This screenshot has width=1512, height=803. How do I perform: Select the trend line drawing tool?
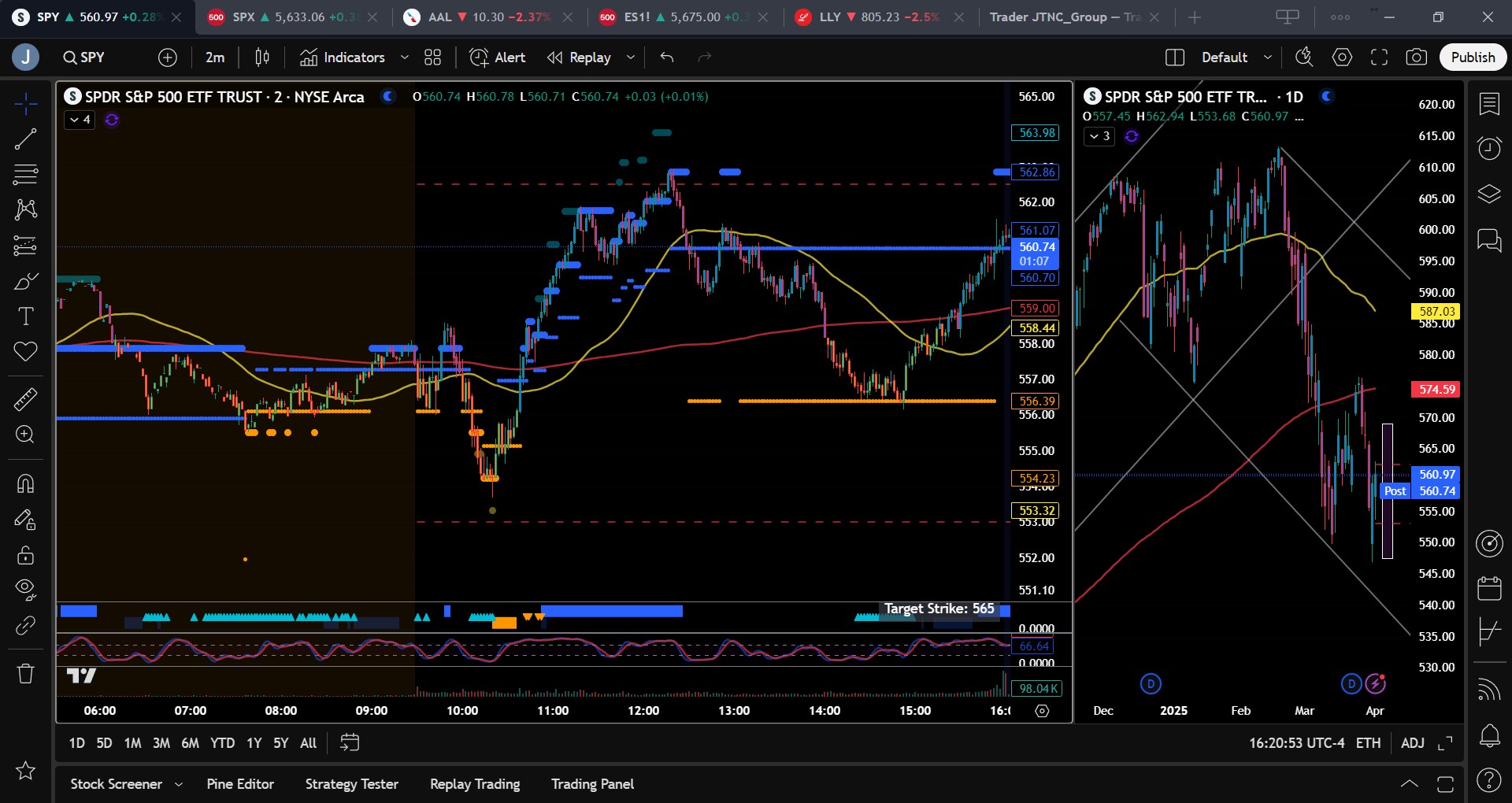click(x=25, y=139)
